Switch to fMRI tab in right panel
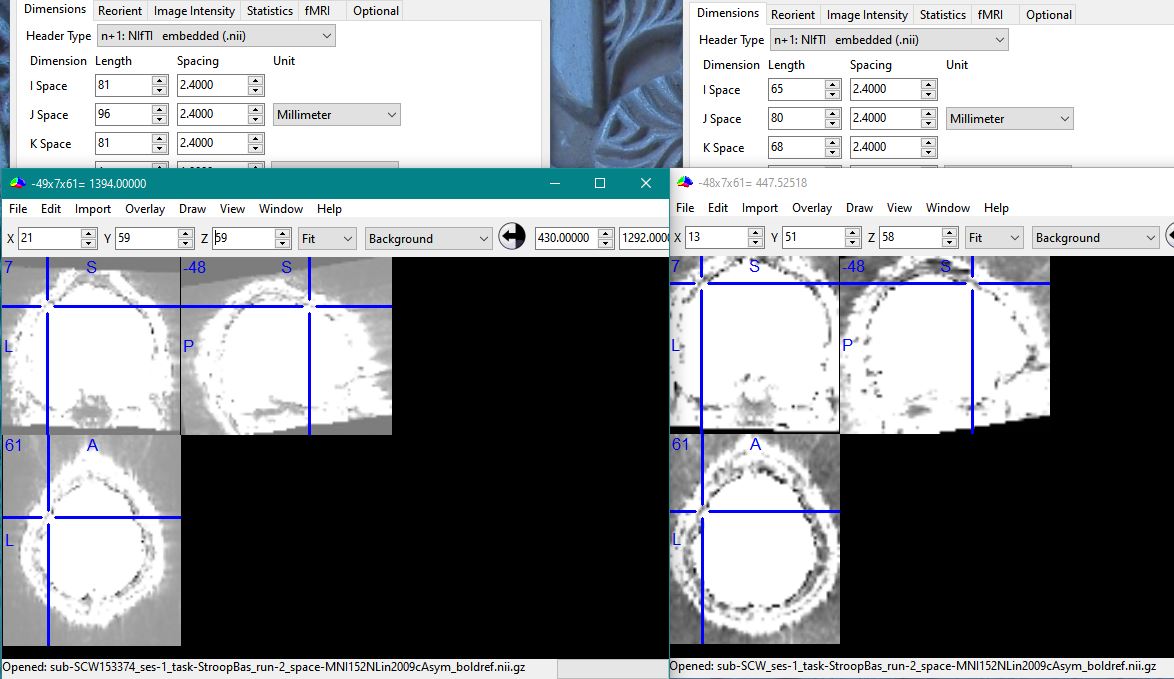1174x679 pixels. pyautogui.click(x=990, y=15)
